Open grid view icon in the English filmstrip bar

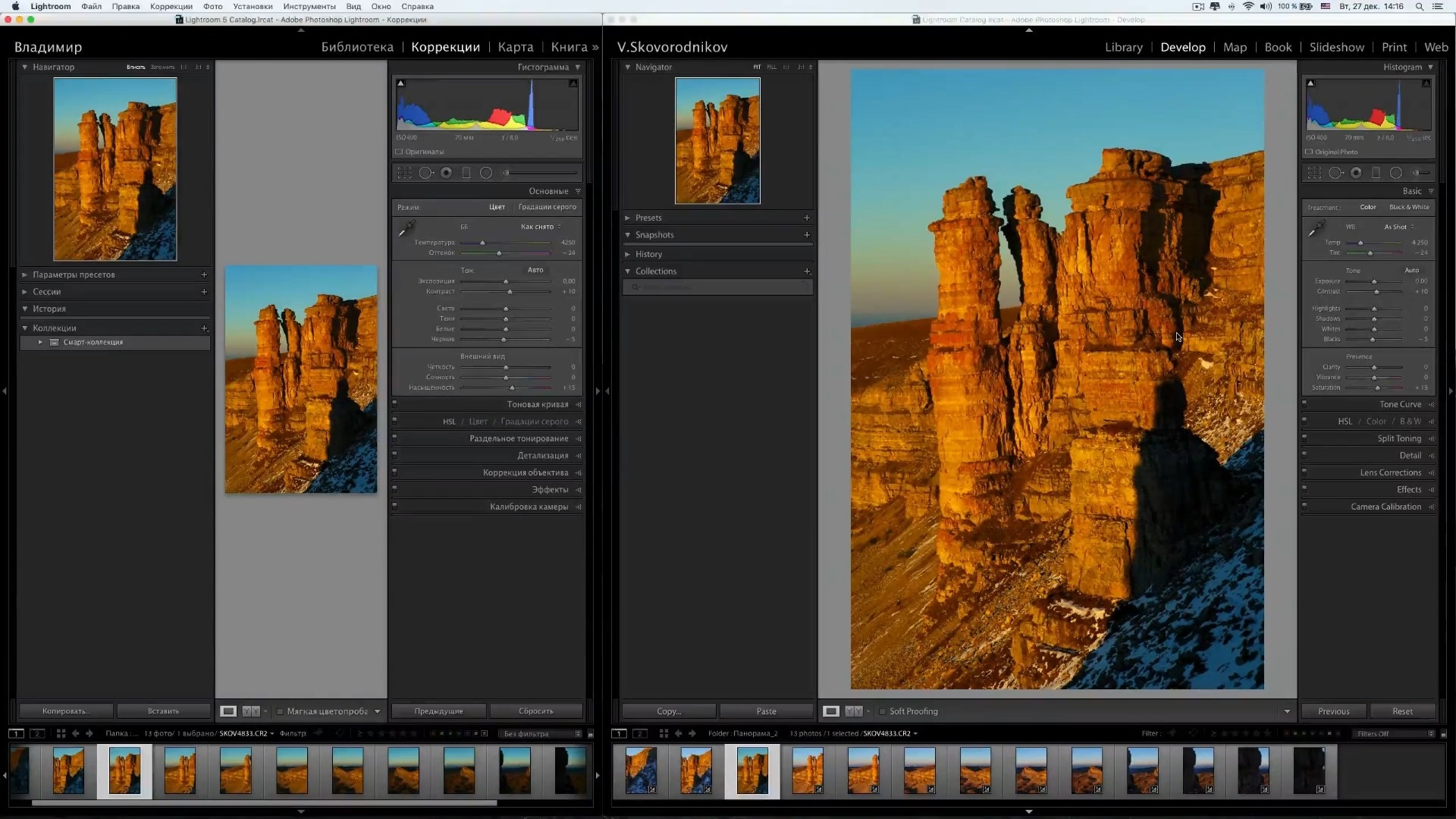point(664,733)
